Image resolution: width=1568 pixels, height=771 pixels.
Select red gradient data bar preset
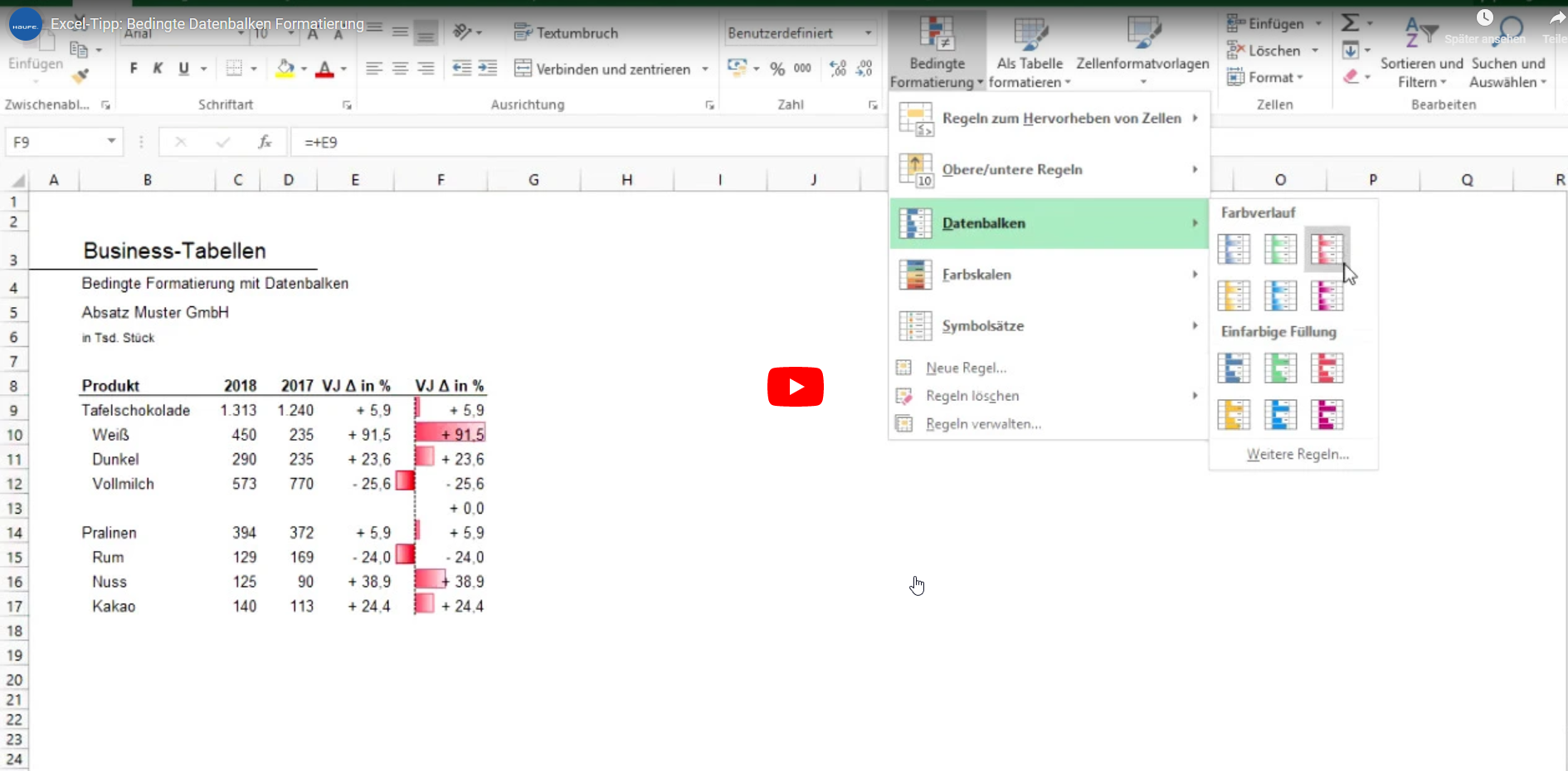pos(1326,249)
